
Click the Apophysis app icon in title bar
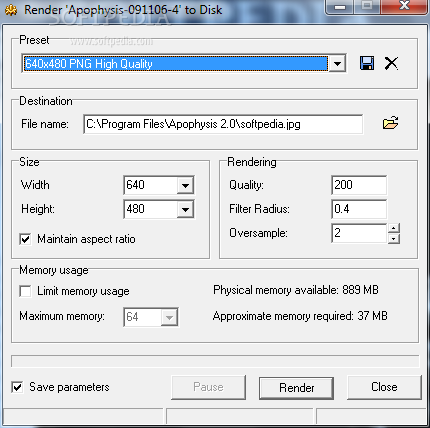(x=11, y=10)
